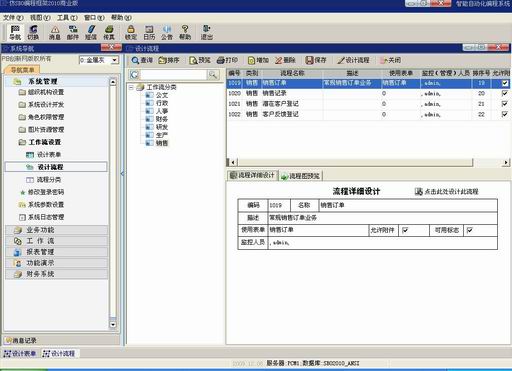Image resolution: width=512 pixels, height=371 pixels.
Task: Click the tree search input field
Action: point(173,75)
